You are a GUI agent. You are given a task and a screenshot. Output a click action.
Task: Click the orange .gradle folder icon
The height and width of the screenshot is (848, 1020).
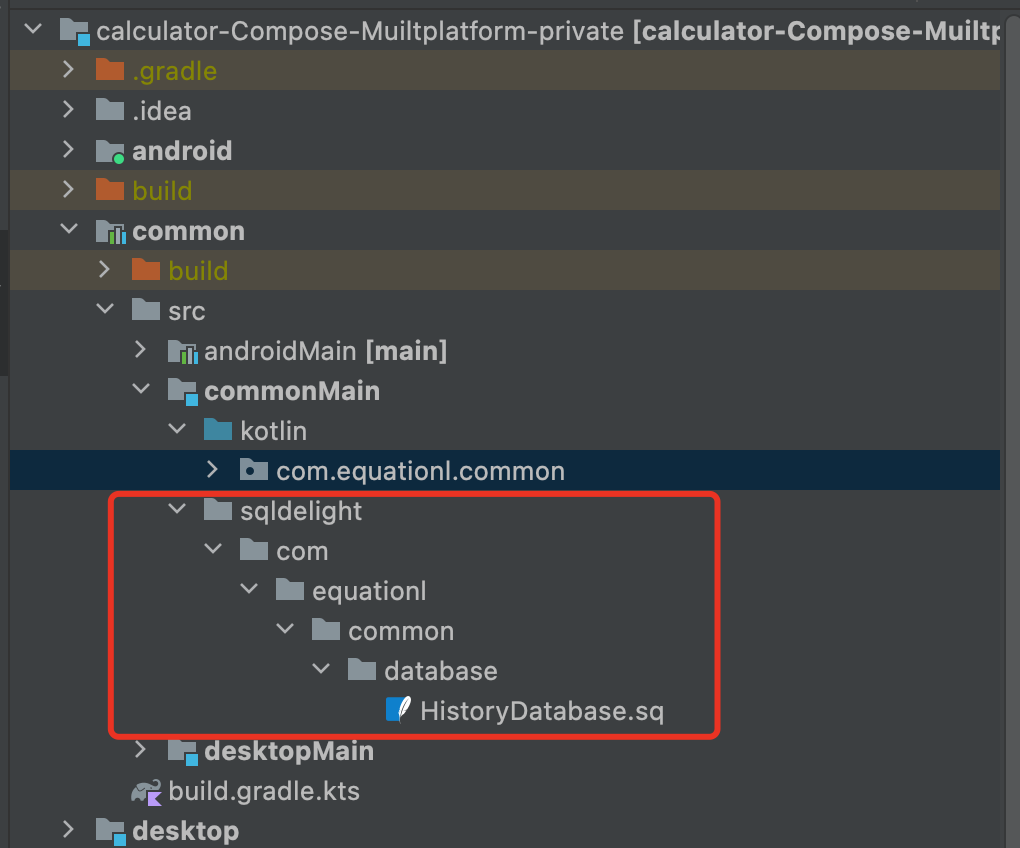[x=110, y=70]
